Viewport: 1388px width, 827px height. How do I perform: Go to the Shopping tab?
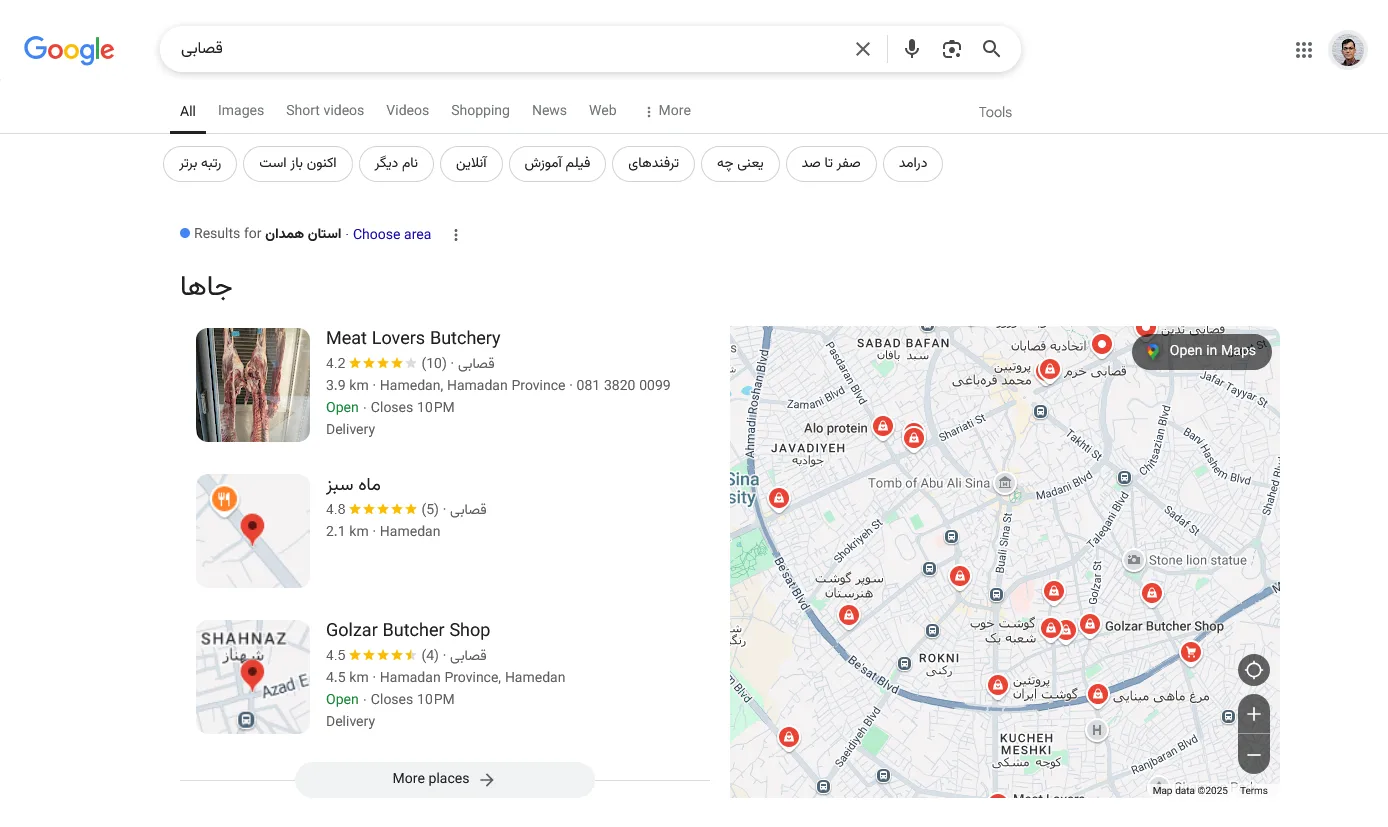pos(480,111)
